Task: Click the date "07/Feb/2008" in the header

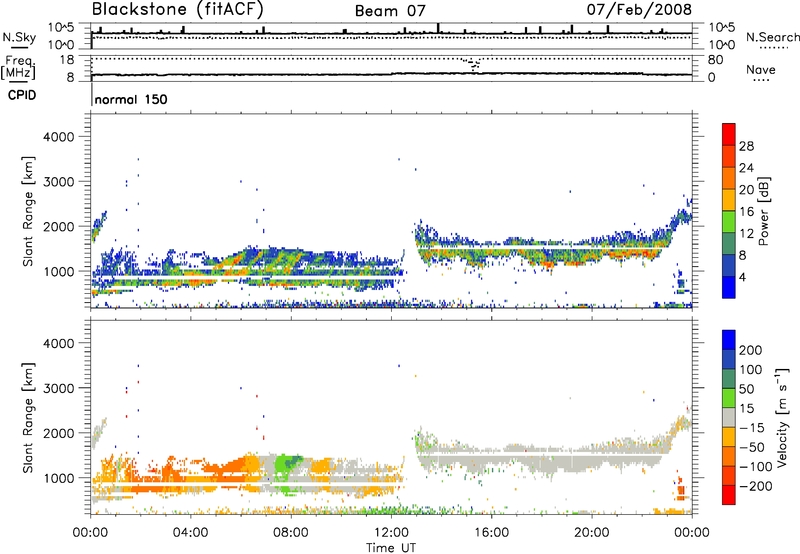Action: point(639,10)
